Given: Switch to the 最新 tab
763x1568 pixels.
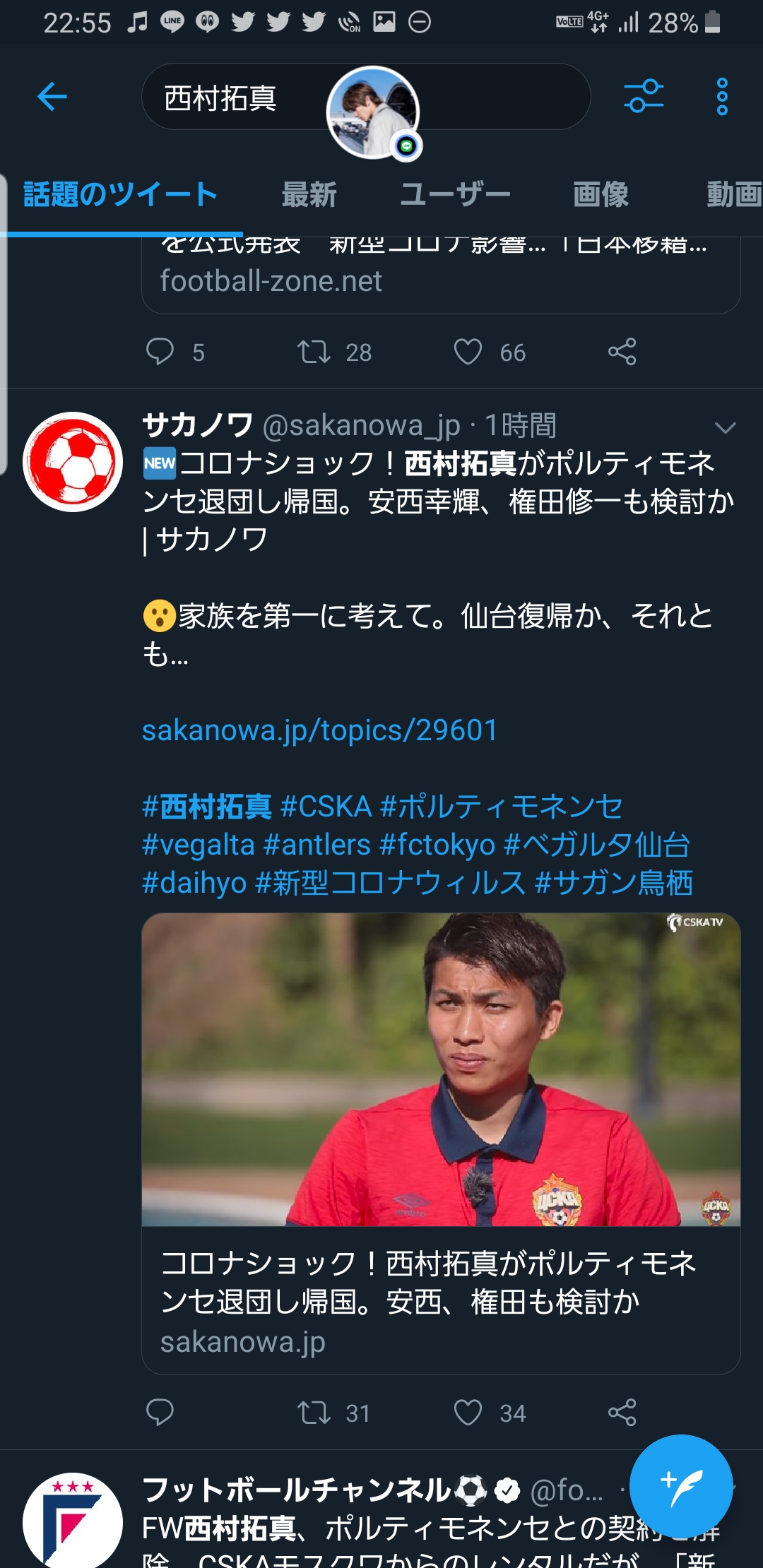Looking at the screenshot, I should [x=309, y=194].
